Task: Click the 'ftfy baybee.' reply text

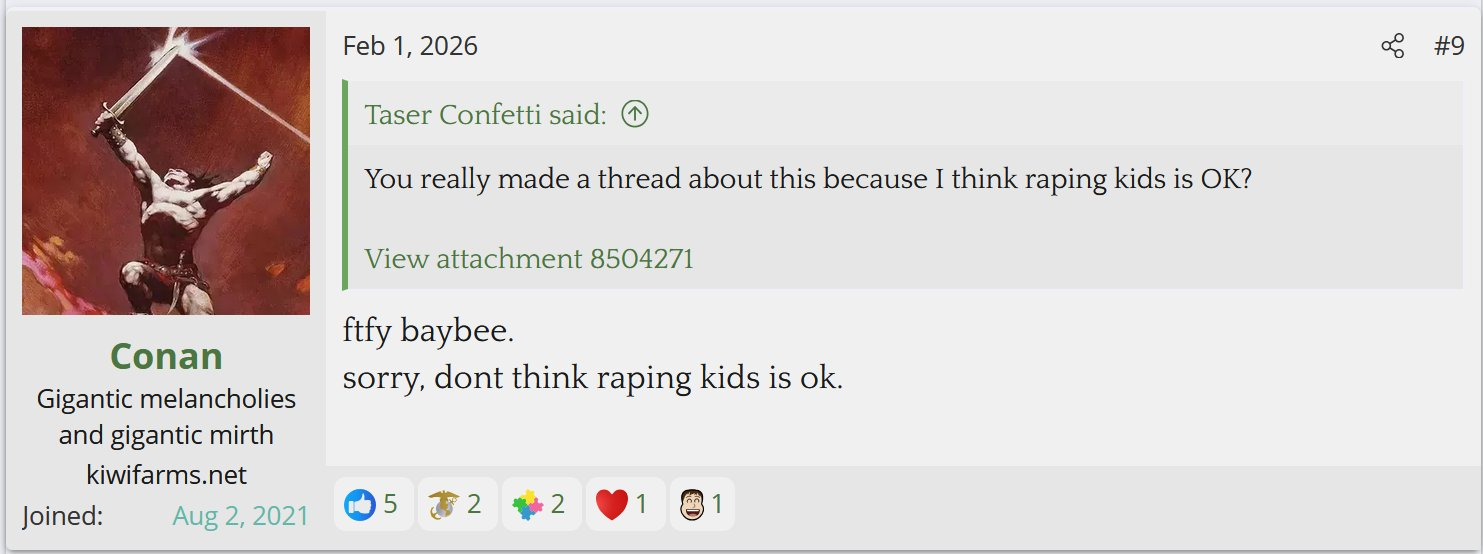Action: pos(428,332)
